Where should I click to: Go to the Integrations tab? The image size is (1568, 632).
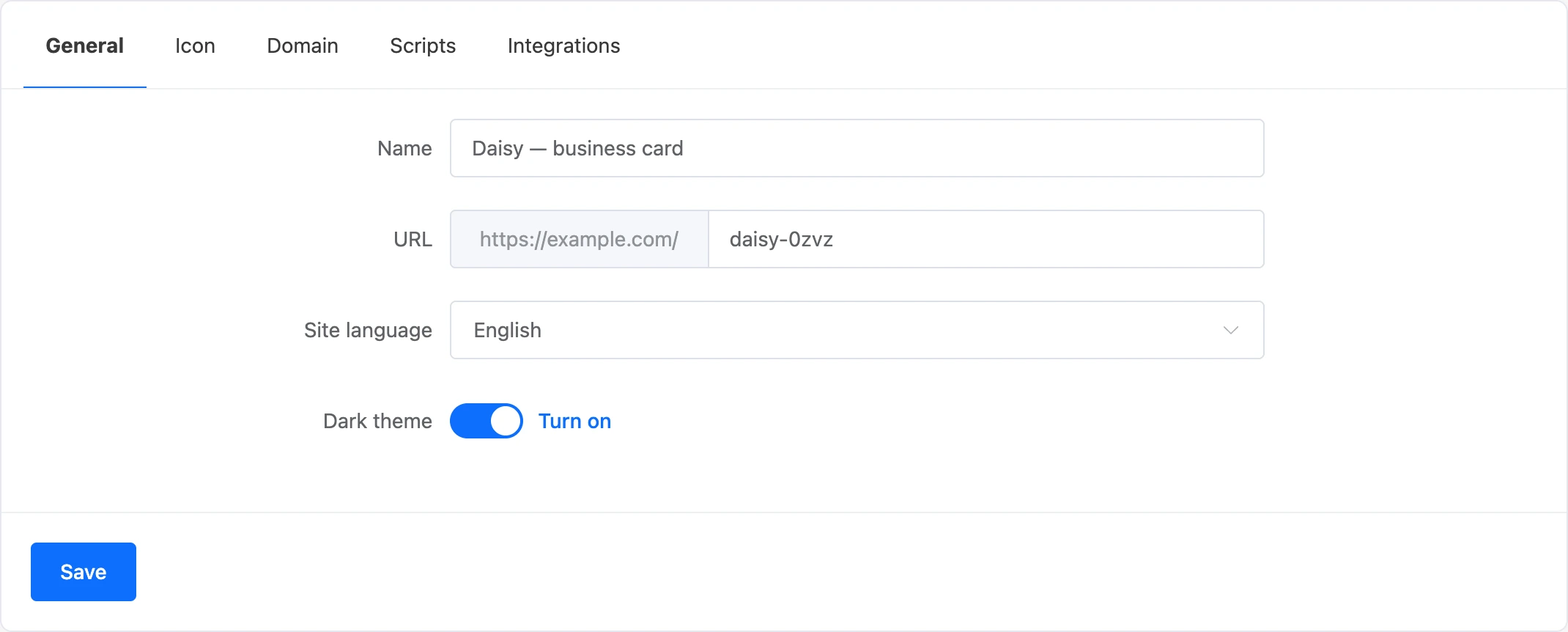click(563, 45)
